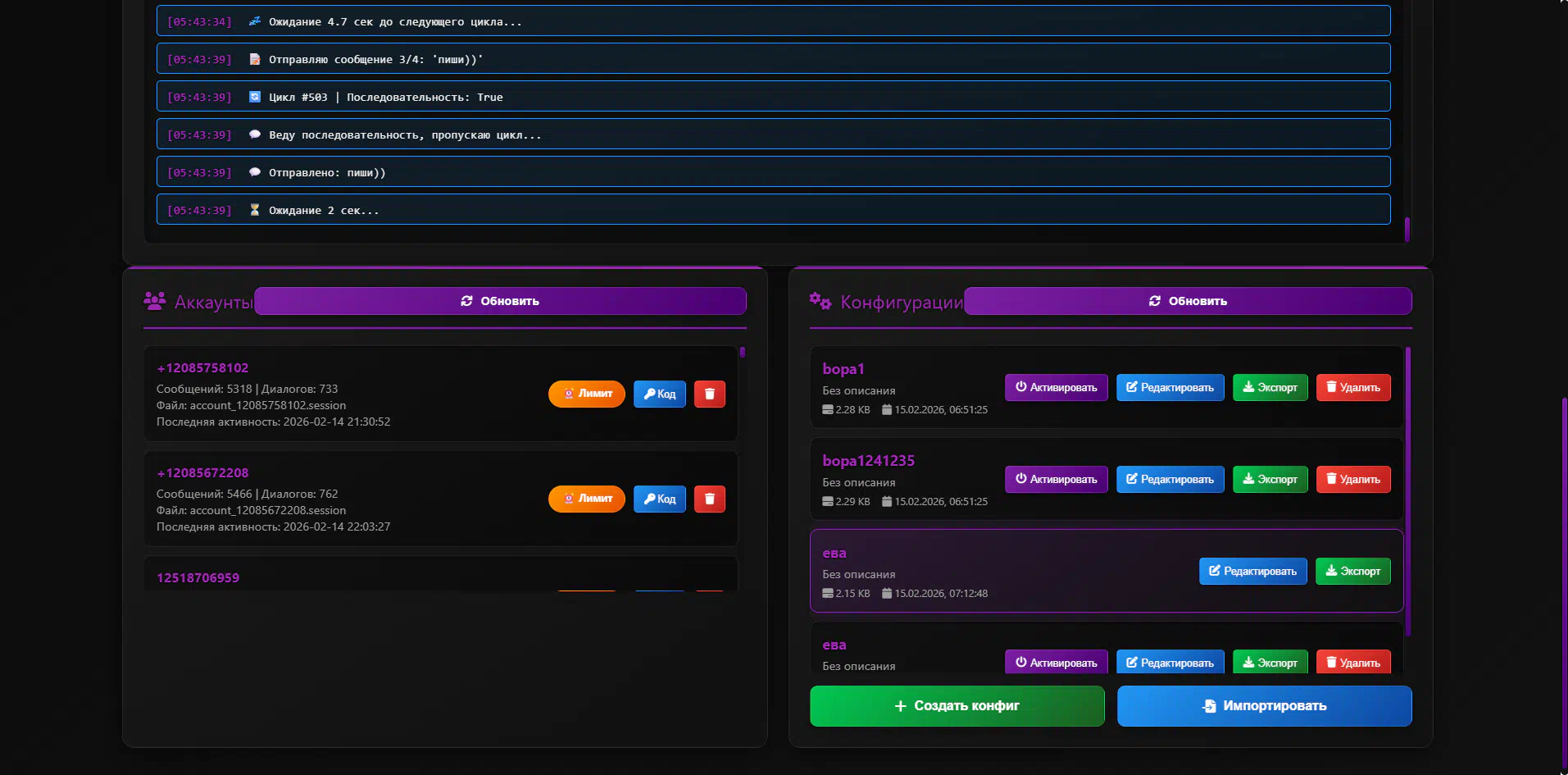The height and width of the screenshot is (775, 1568).
Task: Click Код key button for +12085758102
Action: click(659, 394)
